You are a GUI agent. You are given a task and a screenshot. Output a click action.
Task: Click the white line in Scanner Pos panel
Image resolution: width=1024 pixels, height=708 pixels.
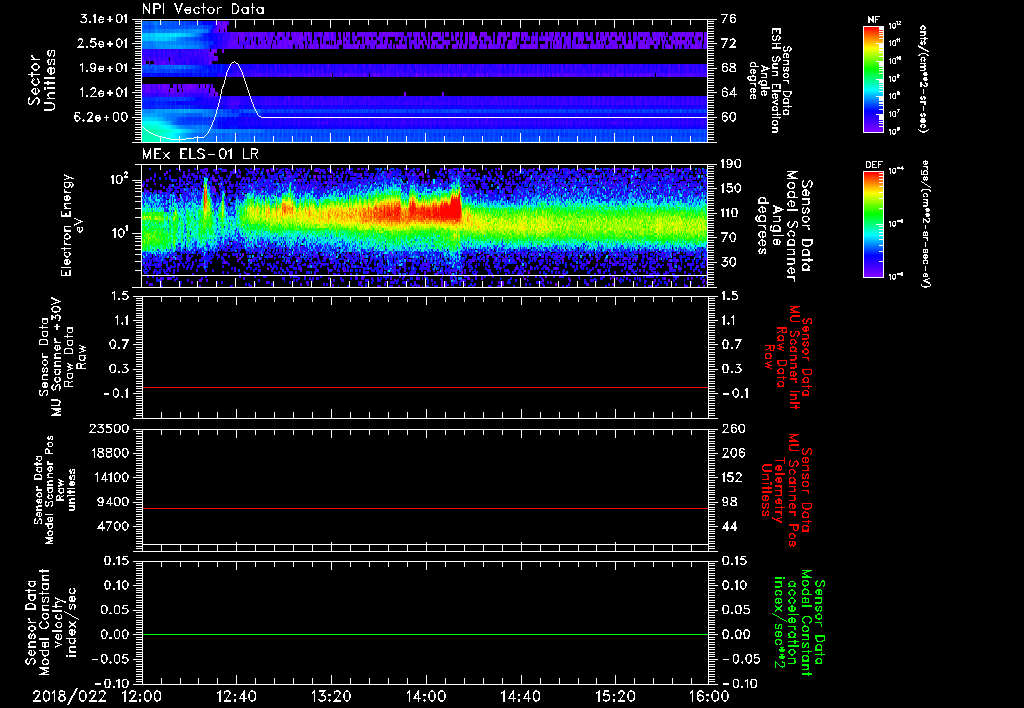tap(424, 544)
